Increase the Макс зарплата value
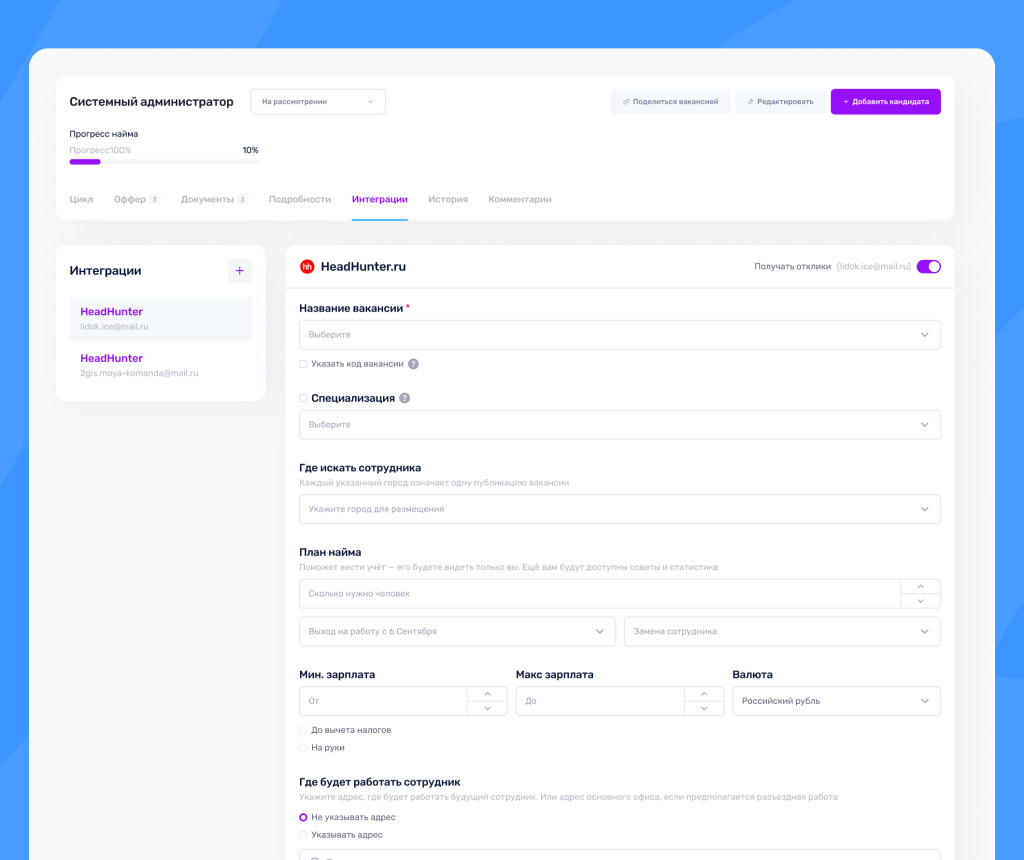The width and height of the screenshot is (1024, 860). (704, 693)
